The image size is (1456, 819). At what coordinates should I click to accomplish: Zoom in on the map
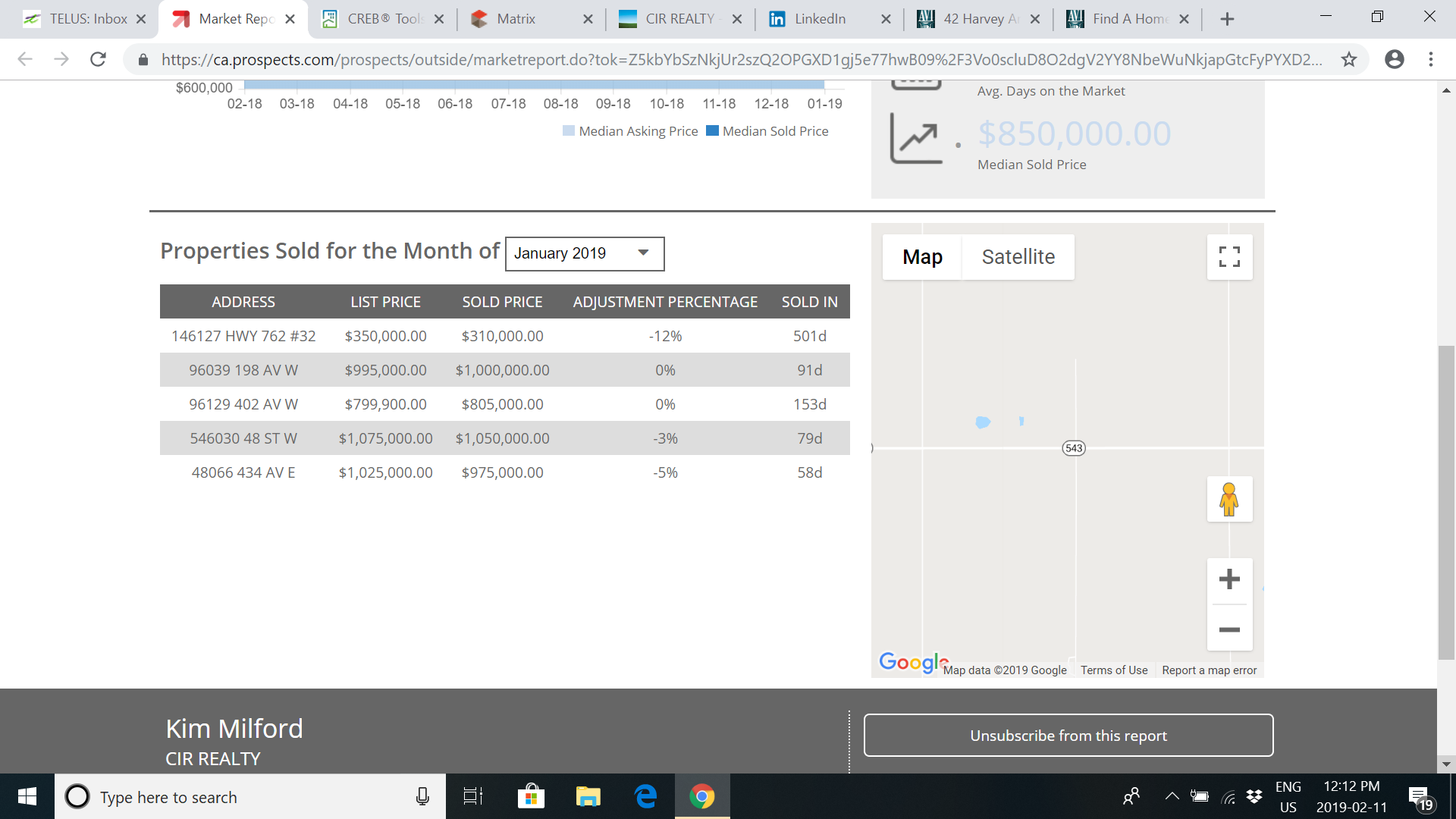click(1229, 580)
